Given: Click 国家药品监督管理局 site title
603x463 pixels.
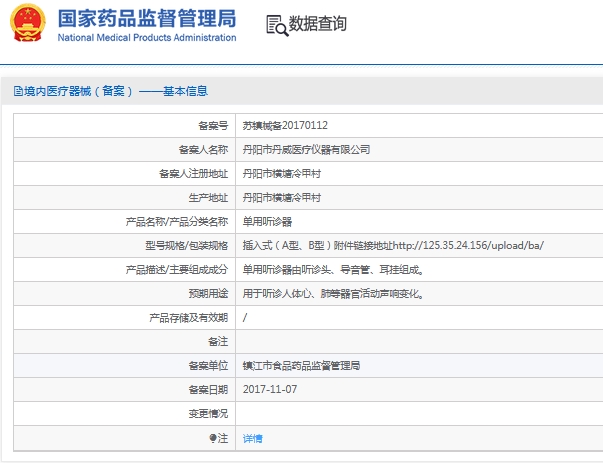Looking at the screenshot, I should coord(147,18).
